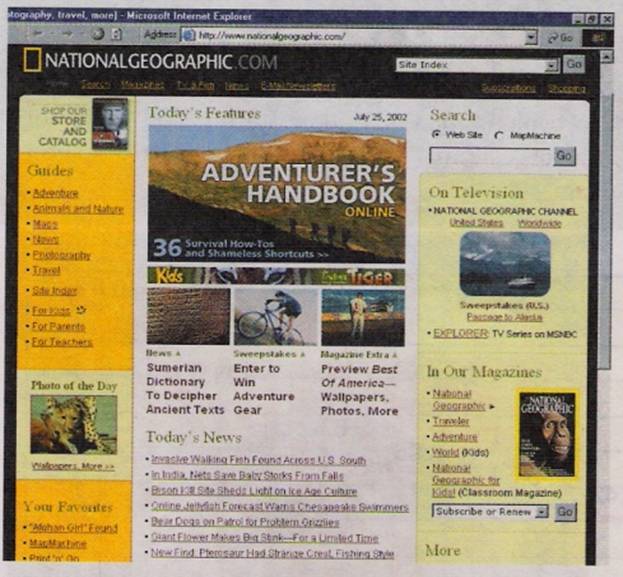Click the address bar URL field
Viewport: 623px width, 577px height.
tap(354, 37)
